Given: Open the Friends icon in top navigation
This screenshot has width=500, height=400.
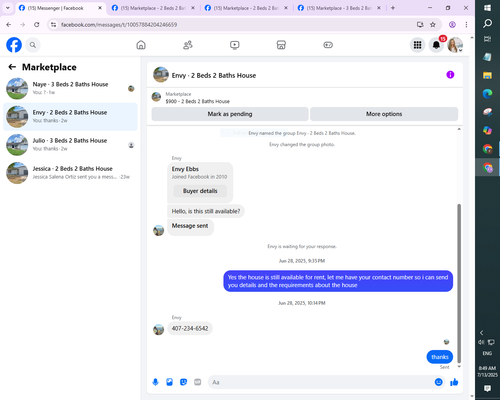Looking at the screenshot, I should [188, 45].
